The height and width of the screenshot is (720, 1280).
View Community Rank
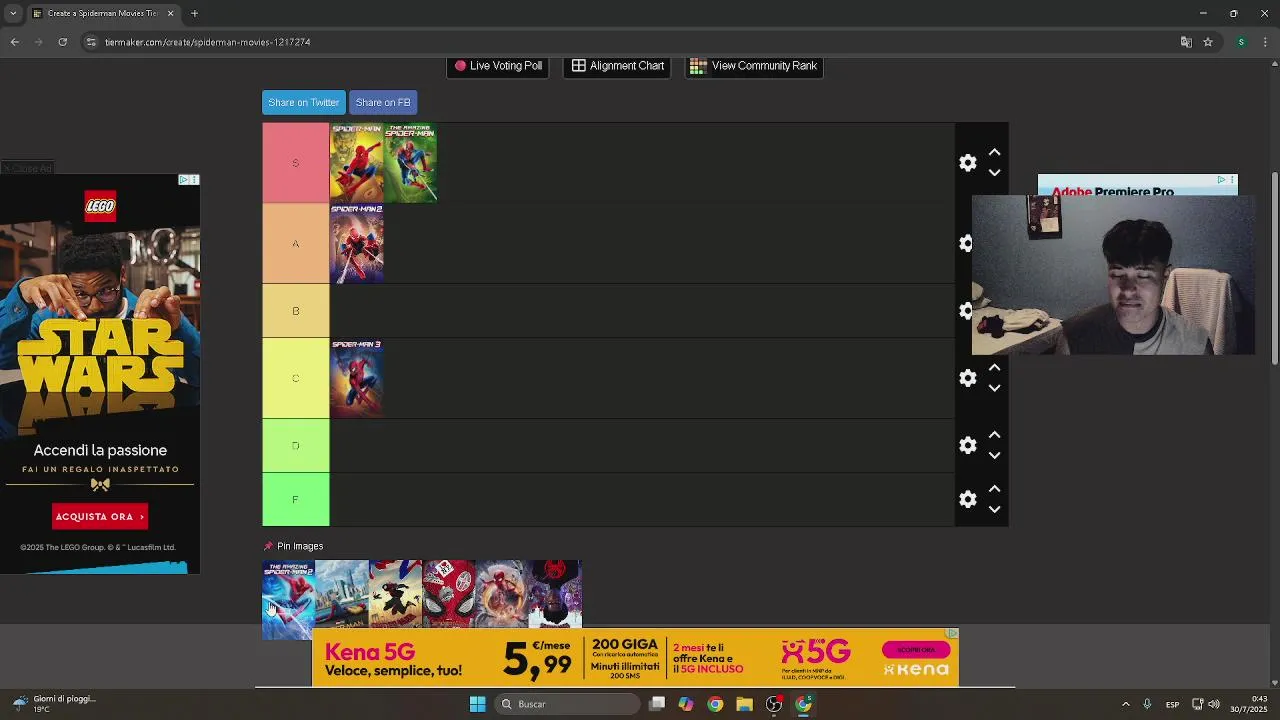(754, 66)
